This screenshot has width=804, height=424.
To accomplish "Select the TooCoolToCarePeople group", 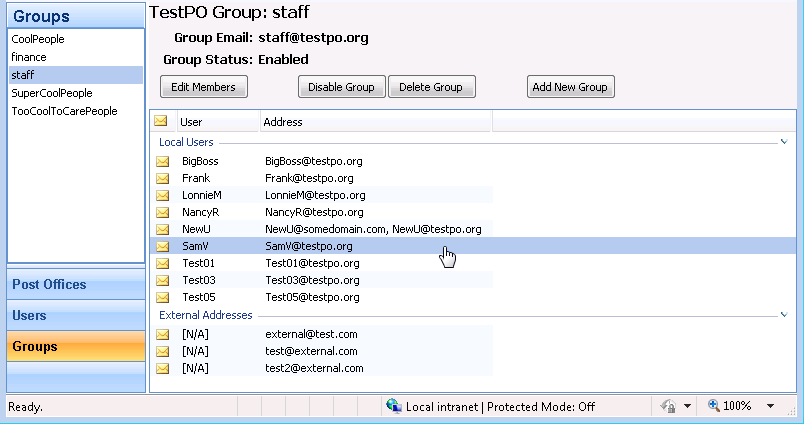I will click(x=76, y=111).
